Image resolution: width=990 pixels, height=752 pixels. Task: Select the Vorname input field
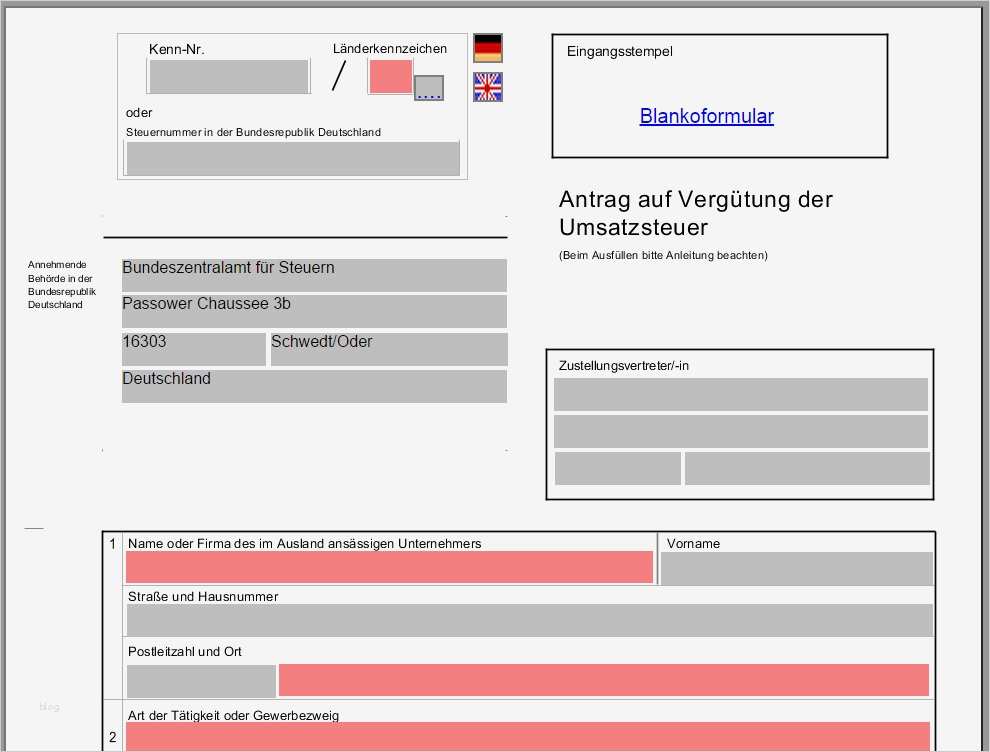coord(795,567)
